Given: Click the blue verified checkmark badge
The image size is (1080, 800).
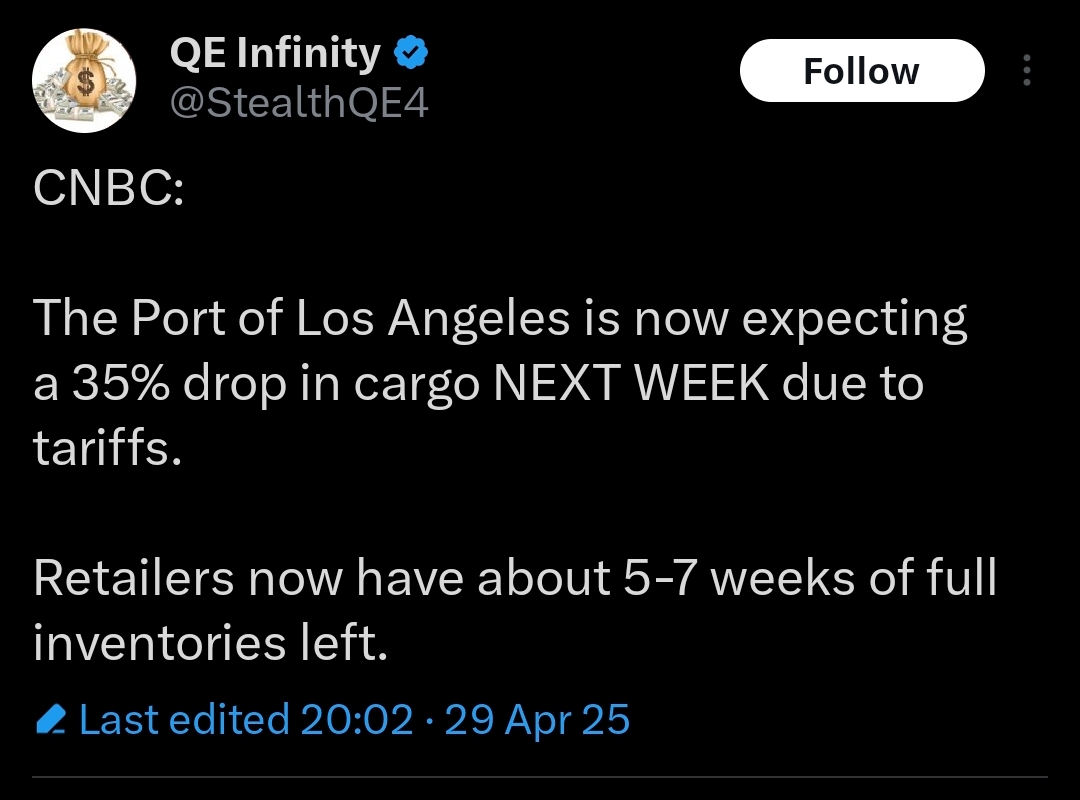Looking at the screenshot, I should [411, 53].
